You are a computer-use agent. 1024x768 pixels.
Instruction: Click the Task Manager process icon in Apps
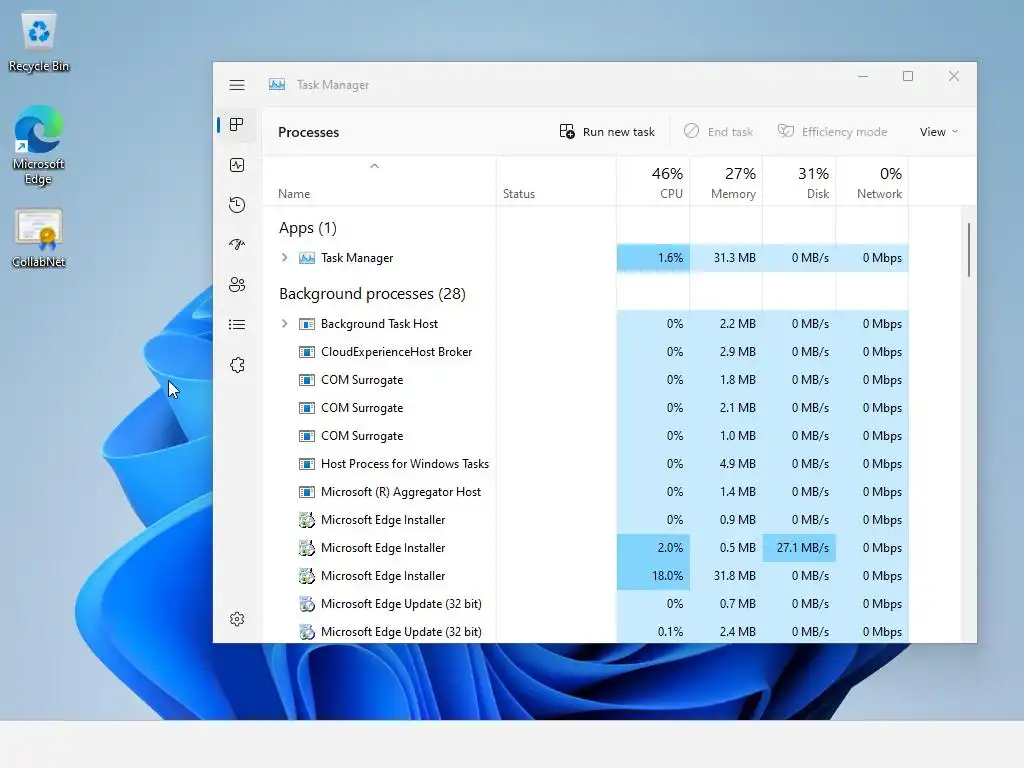click(x=306, y=258)
